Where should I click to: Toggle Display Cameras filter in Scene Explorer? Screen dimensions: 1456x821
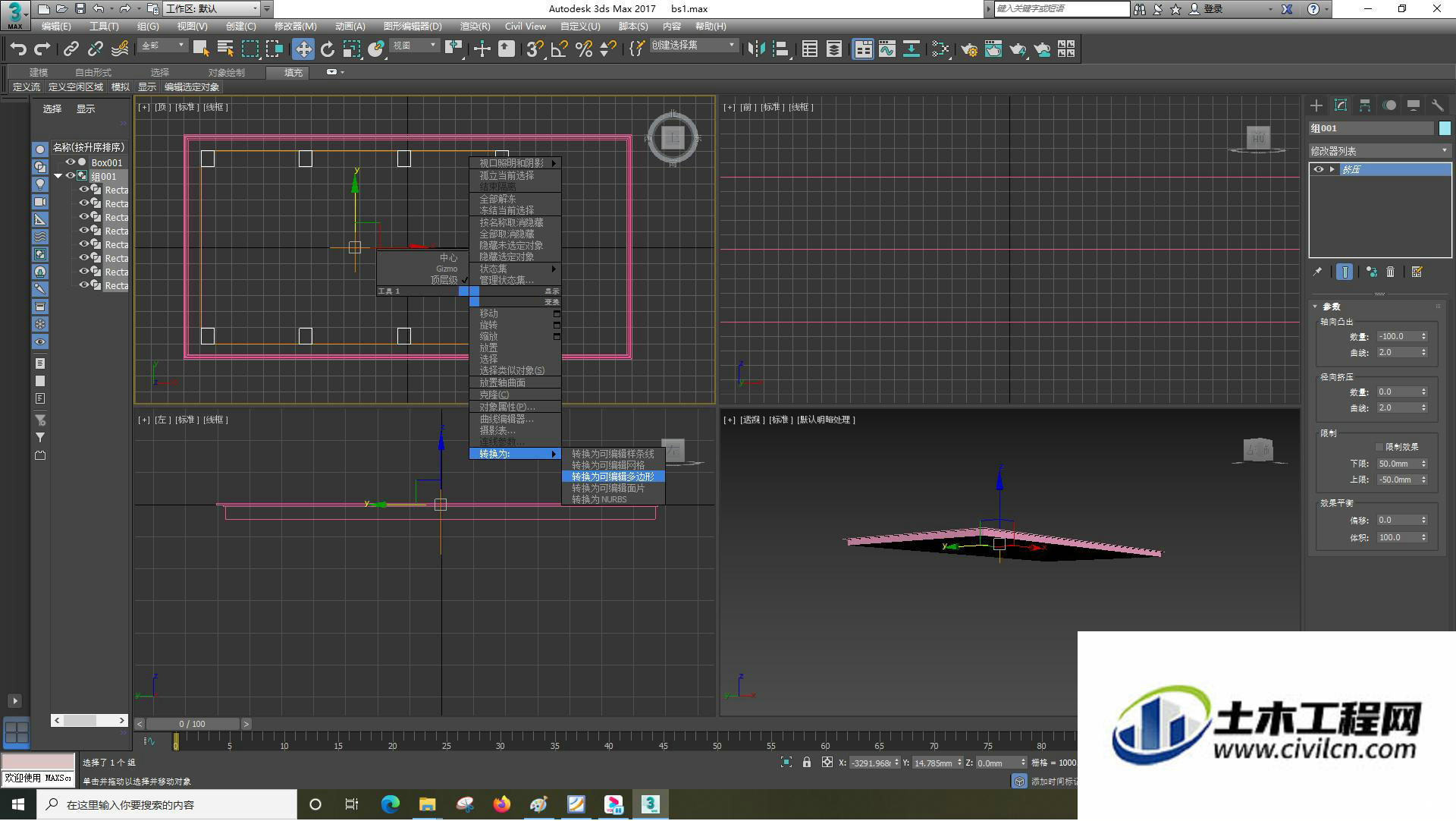pos(40,202)
